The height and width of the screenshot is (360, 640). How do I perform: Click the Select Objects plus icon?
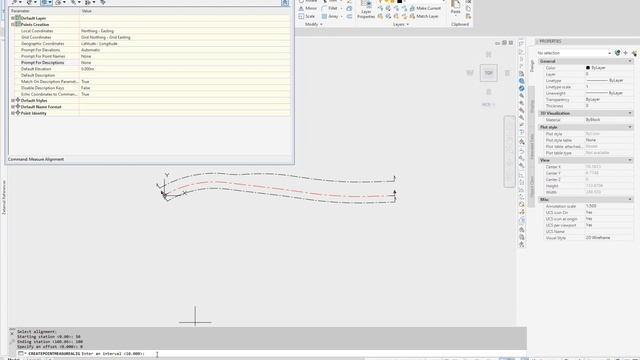click(626, 53)
